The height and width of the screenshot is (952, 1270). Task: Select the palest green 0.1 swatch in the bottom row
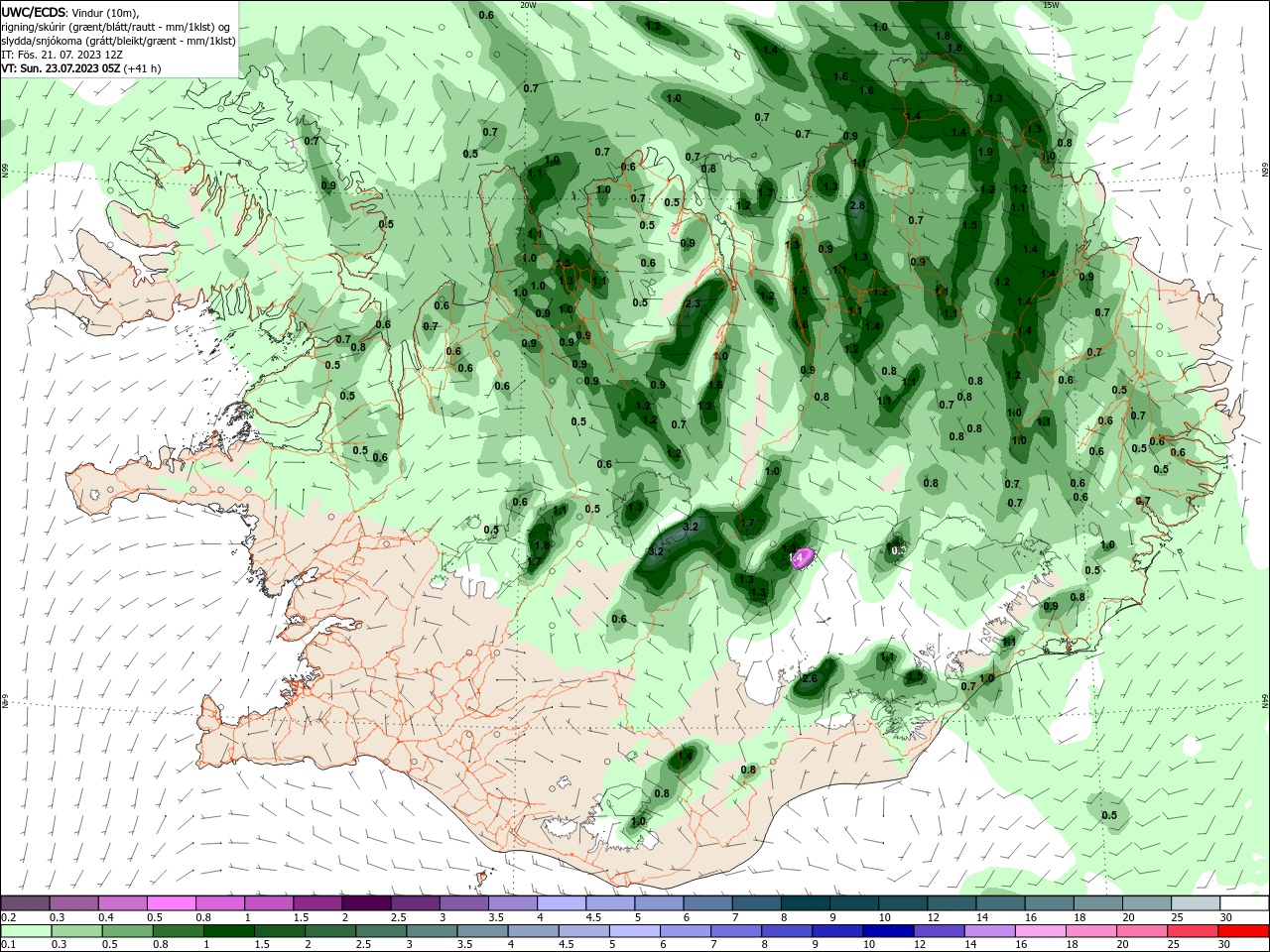tap(26, 932)
